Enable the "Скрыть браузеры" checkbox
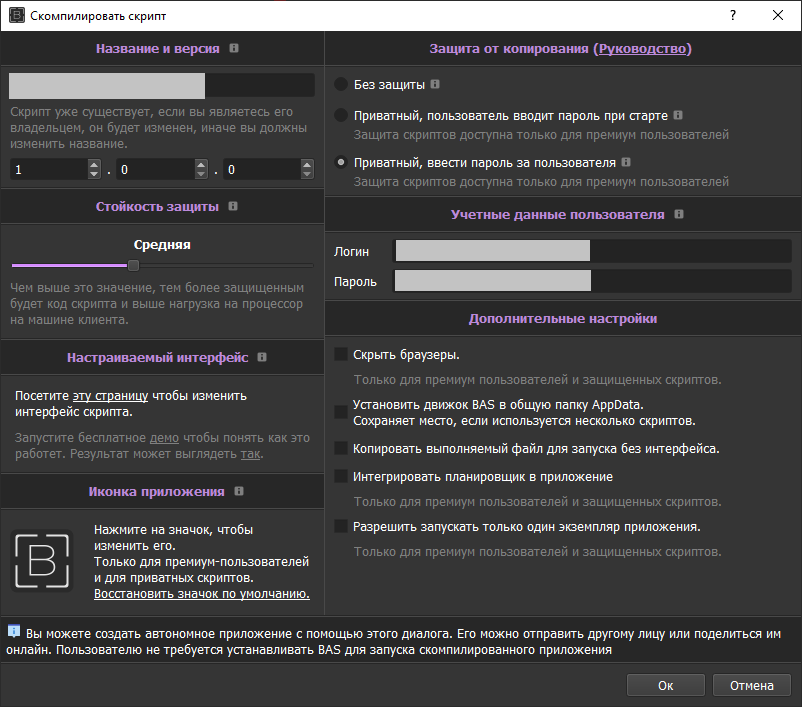 tap(339, 354)
